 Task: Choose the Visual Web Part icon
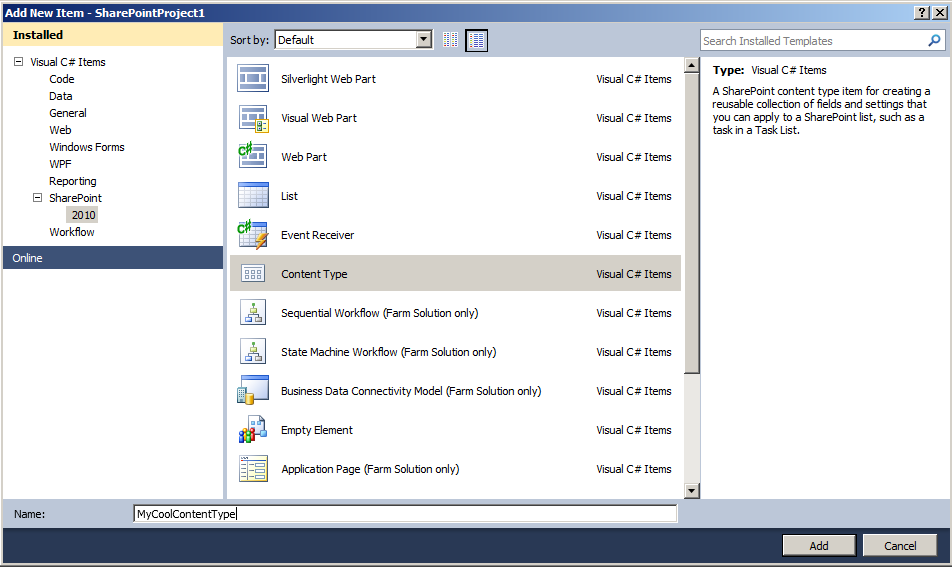(x=253, y=118)
